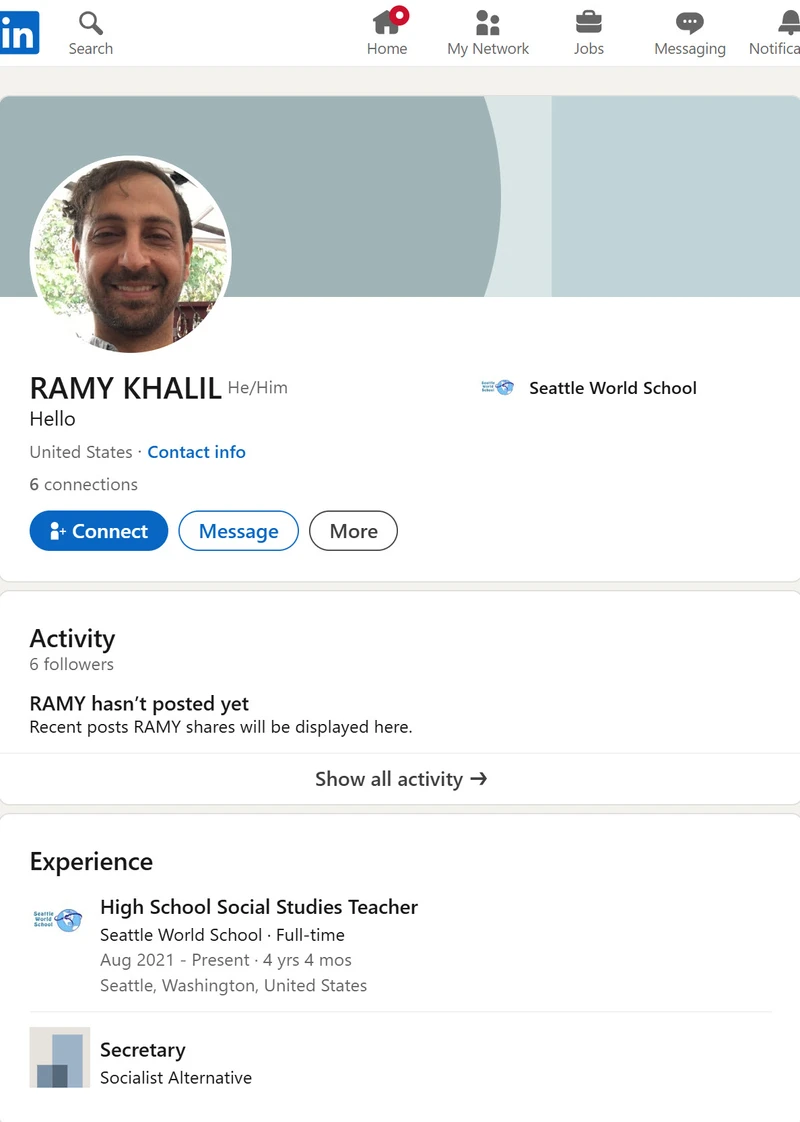800x1122 pixels.
Task: Click the Socialist Alternative company logo
Action: point(60,1057)
